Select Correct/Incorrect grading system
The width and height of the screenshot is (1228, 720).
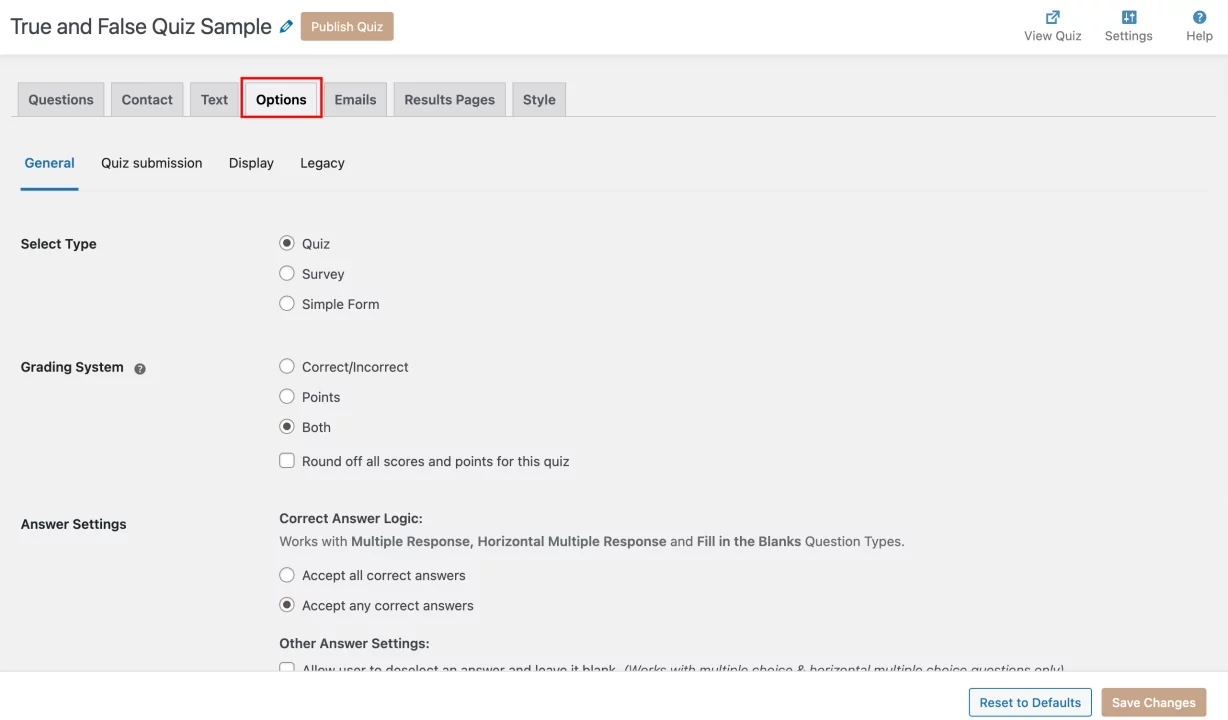pyautogui.click(x=287, y=366)
